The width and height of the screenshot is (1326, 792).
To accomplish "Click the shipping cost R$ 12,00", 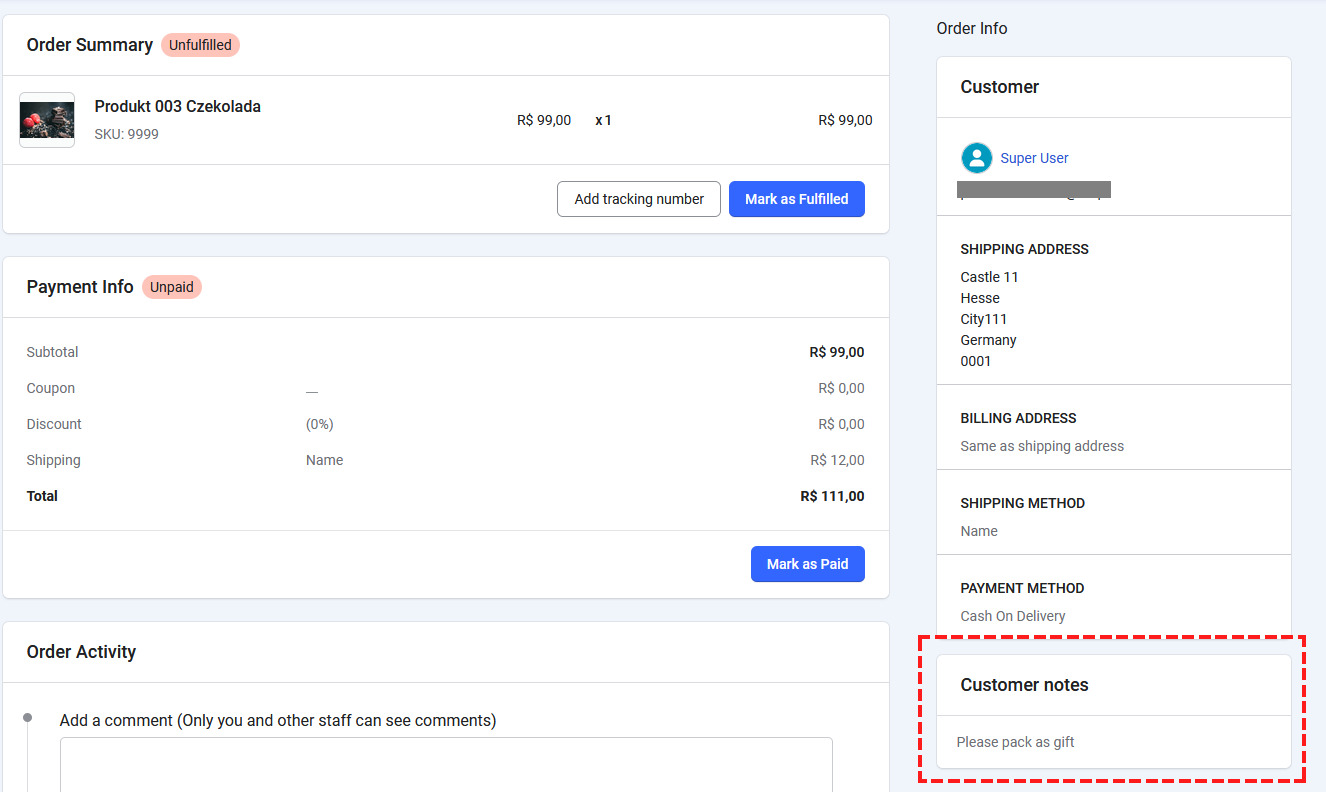I will coord(837,460).
